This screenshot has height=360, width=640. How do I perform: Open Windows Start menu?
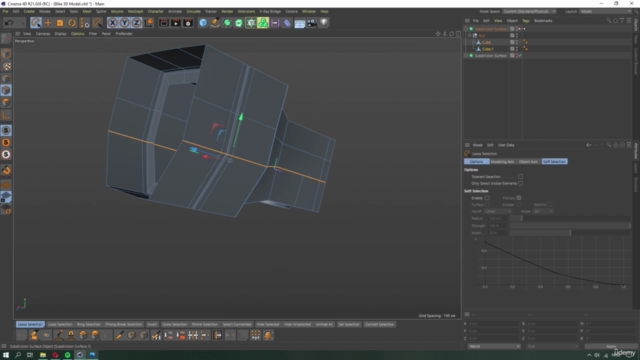click(6, 355)
